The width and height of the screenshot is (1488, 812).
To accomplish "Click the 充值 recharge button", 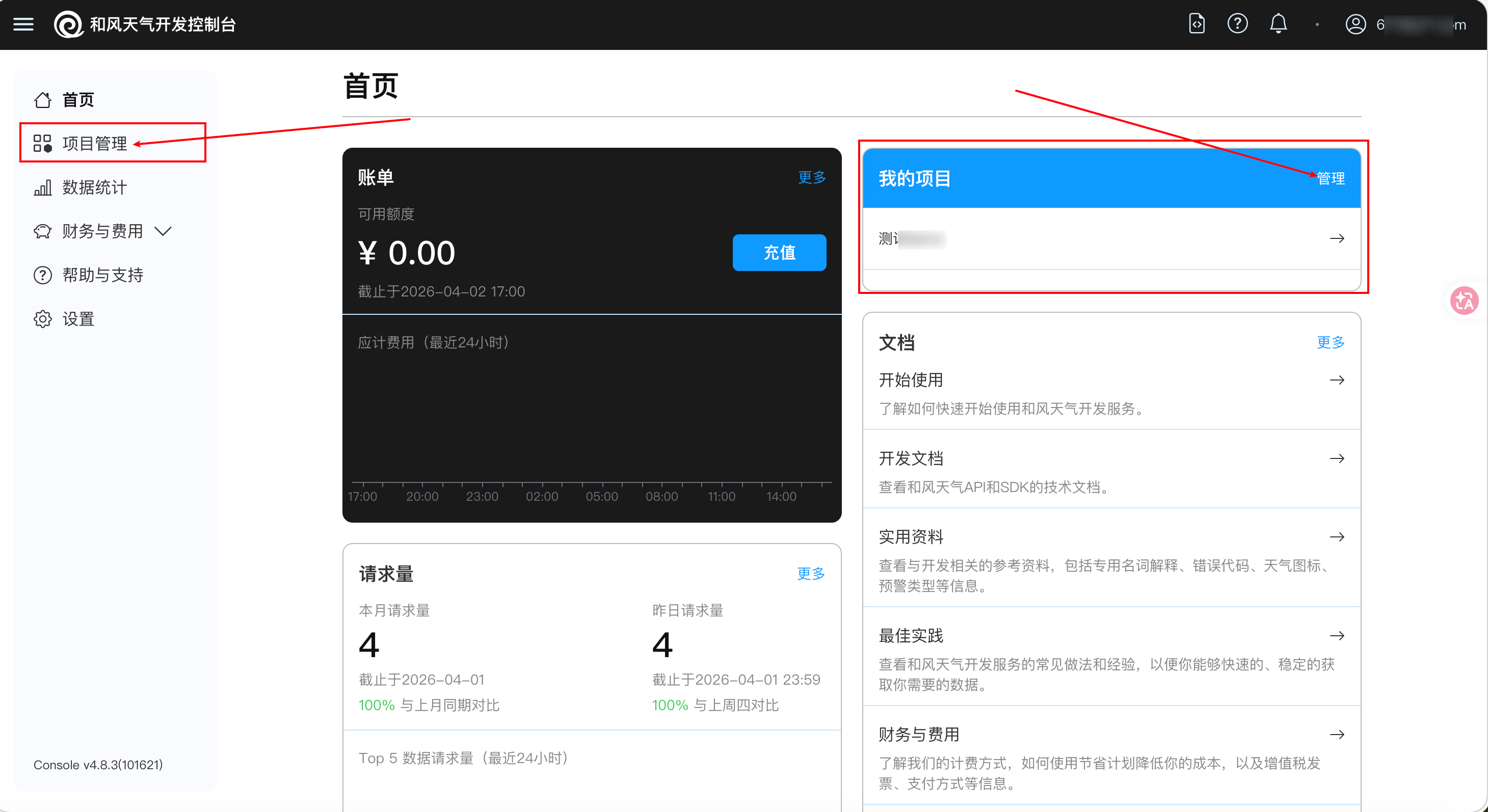I will (779, 252).
